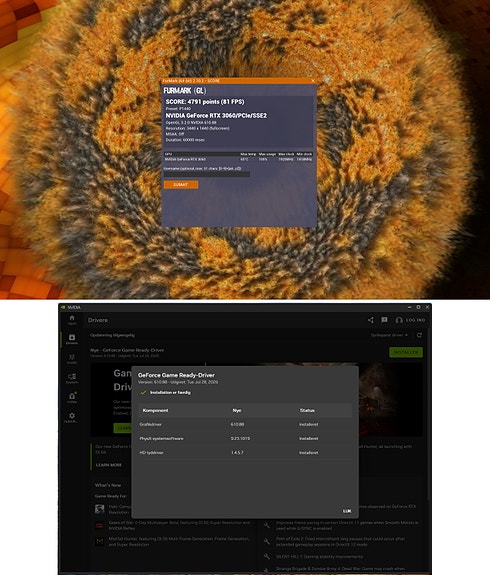
Task: Click the share icon in NVIDIA header
Action: pyautogui.click(x=371, y=320)
